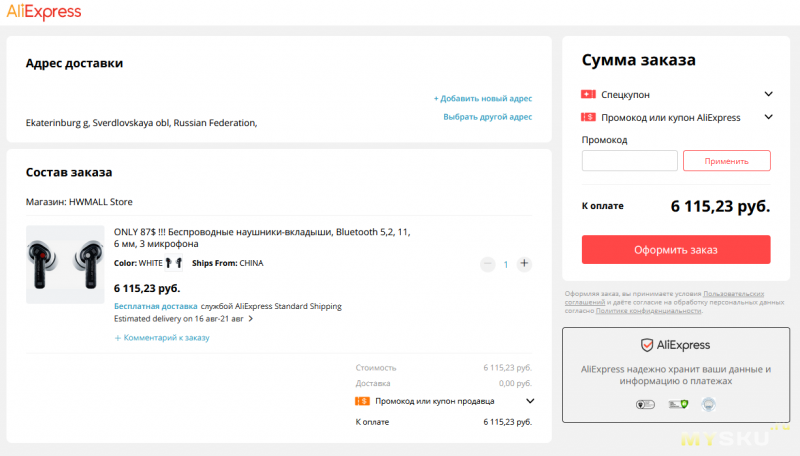Click the orange seller coupon icon
This screenshot has height=456, width=800.
click(362, 401)
